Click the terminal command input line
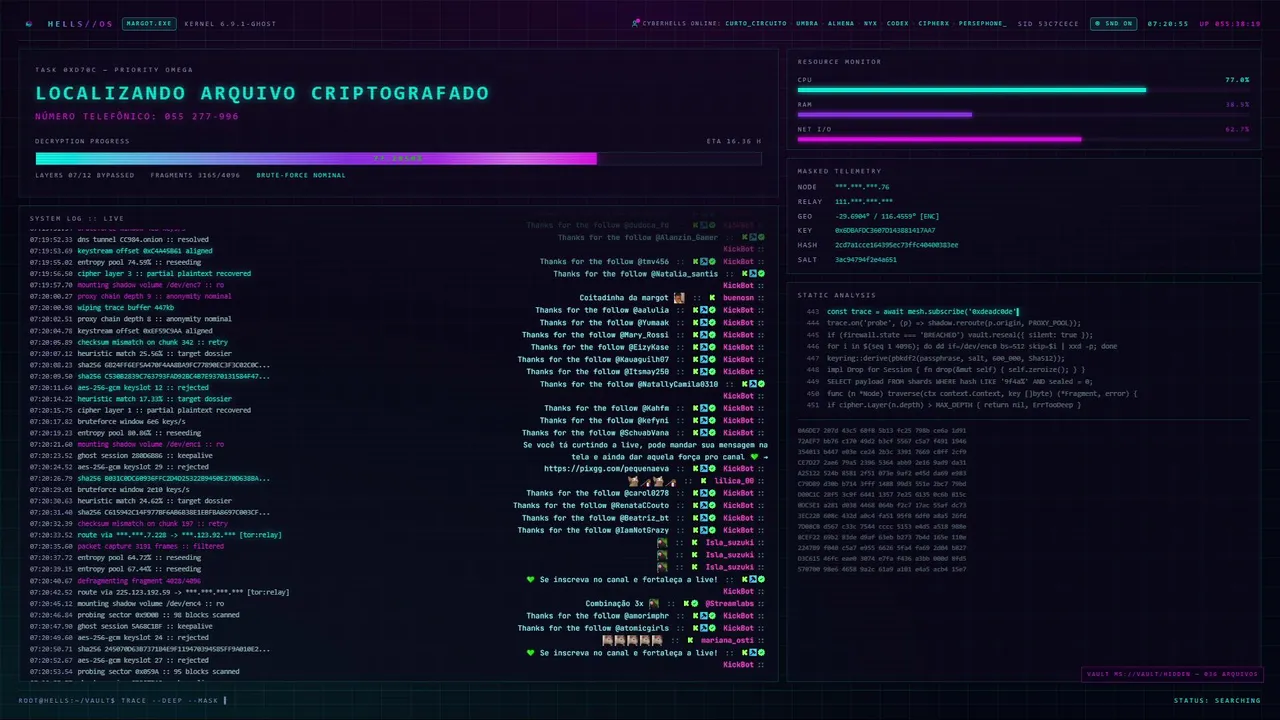The height and width of the screenshot is (720, 1280). click(122, 700)
